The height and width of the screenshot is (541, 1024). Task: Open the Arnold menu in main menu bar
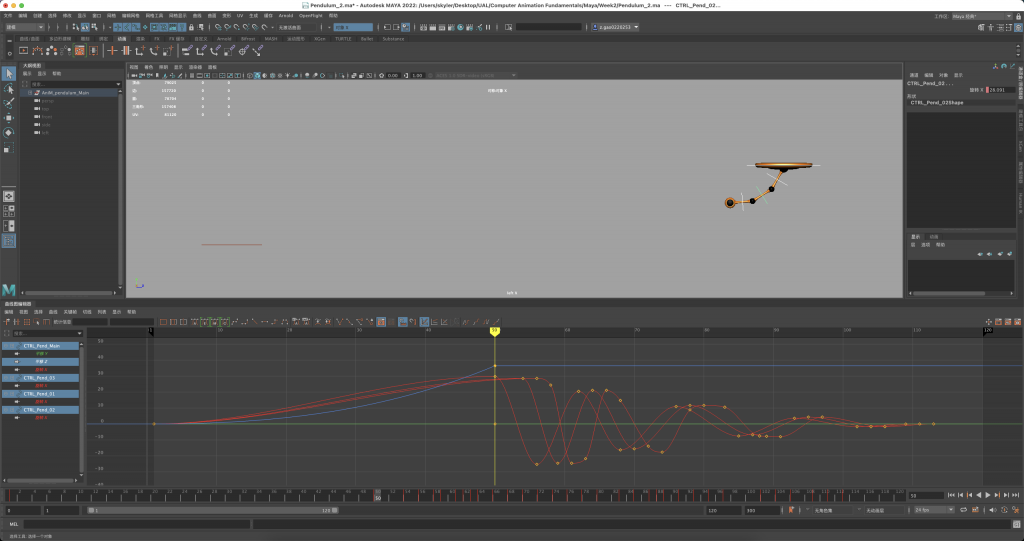tap(285, 16)
